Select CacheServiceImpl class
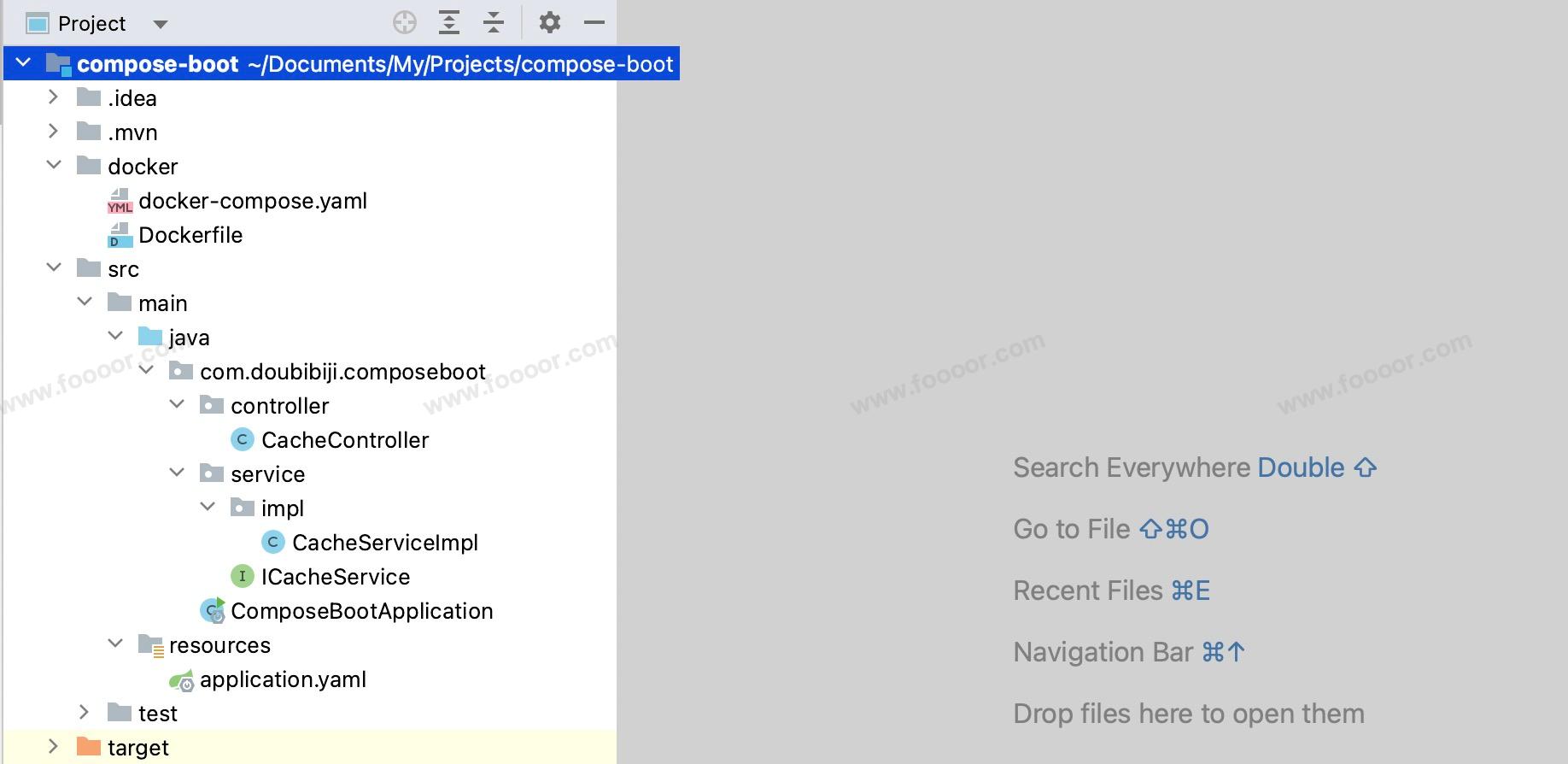This screenshot has height=764, width=1568. [384, 543]
